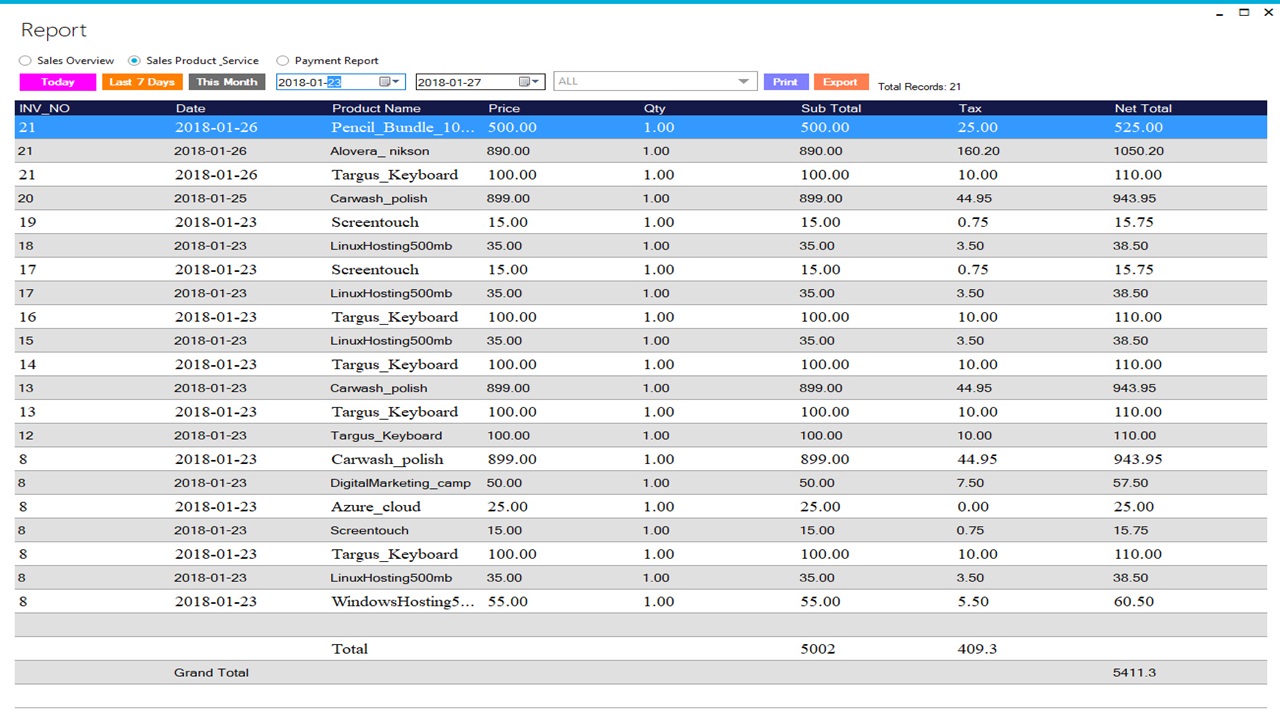Viewport: 1280px width, 720px height.
Task: Expand the start date dropdown arrow
Action: 397,81
